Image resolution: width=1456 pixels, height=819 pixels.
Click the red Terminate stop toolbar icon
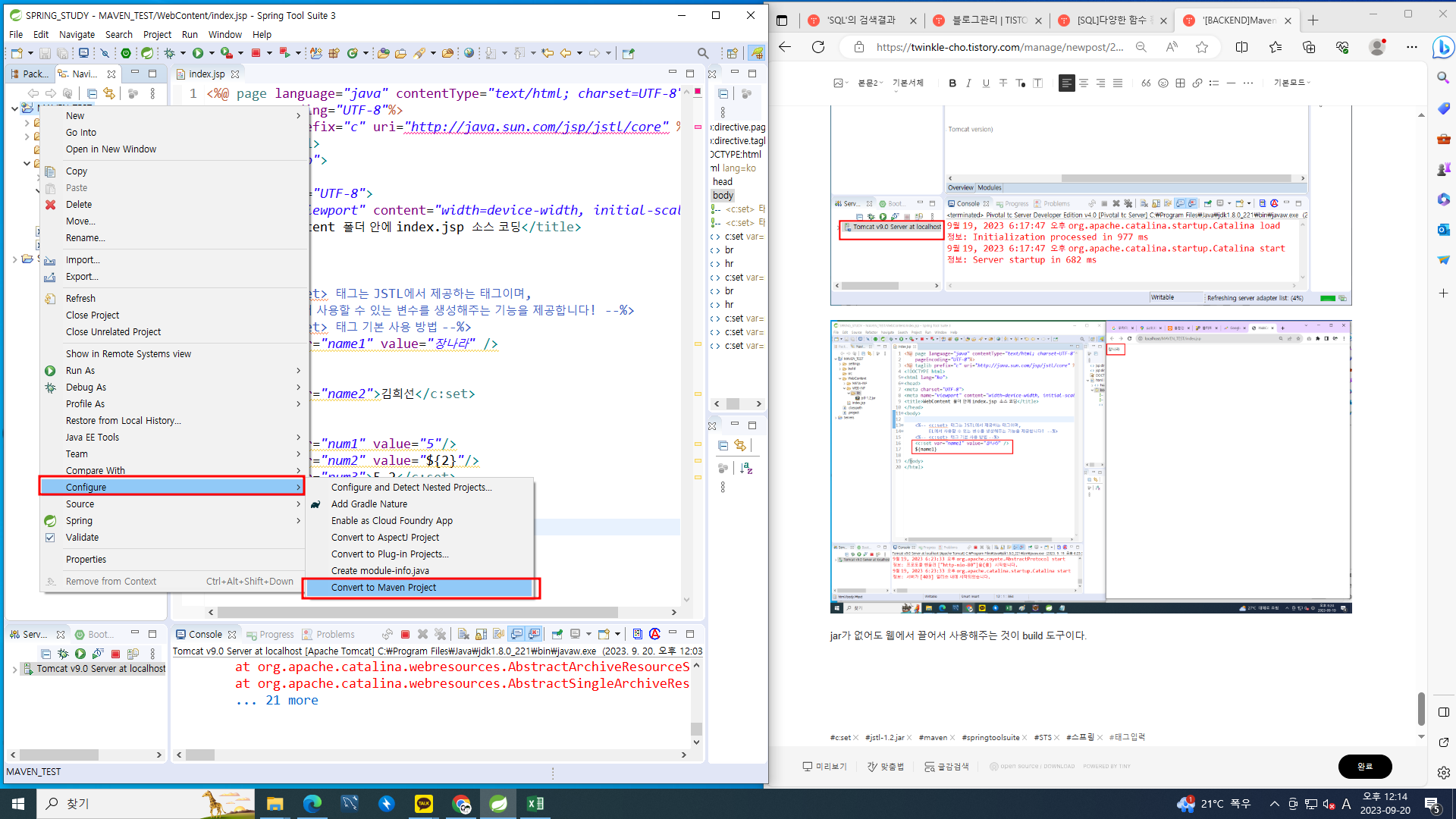pyautogui.click(x=256, y=53)
